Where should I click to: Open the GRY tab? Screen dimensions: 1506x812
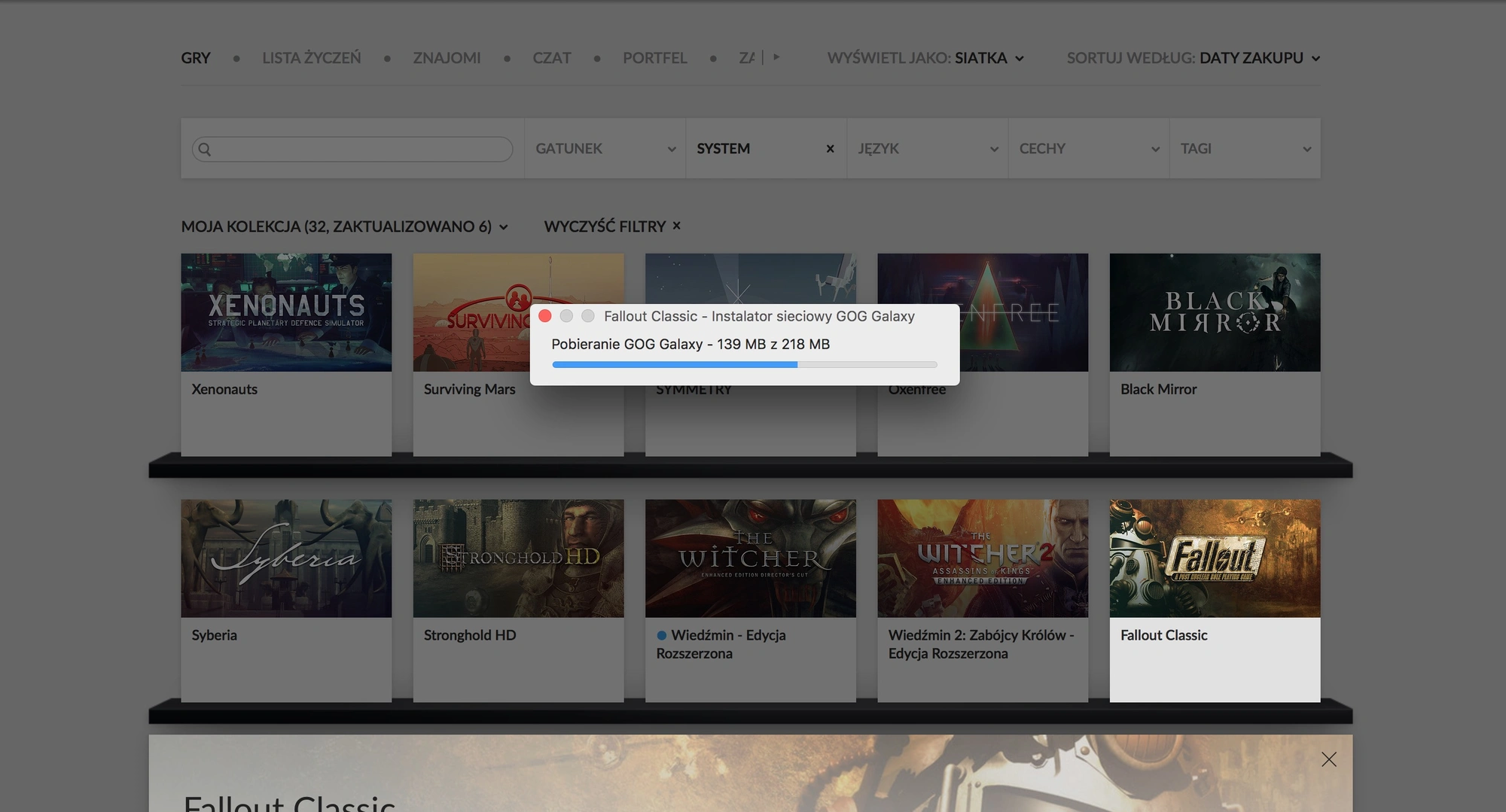tap(196, 58)
